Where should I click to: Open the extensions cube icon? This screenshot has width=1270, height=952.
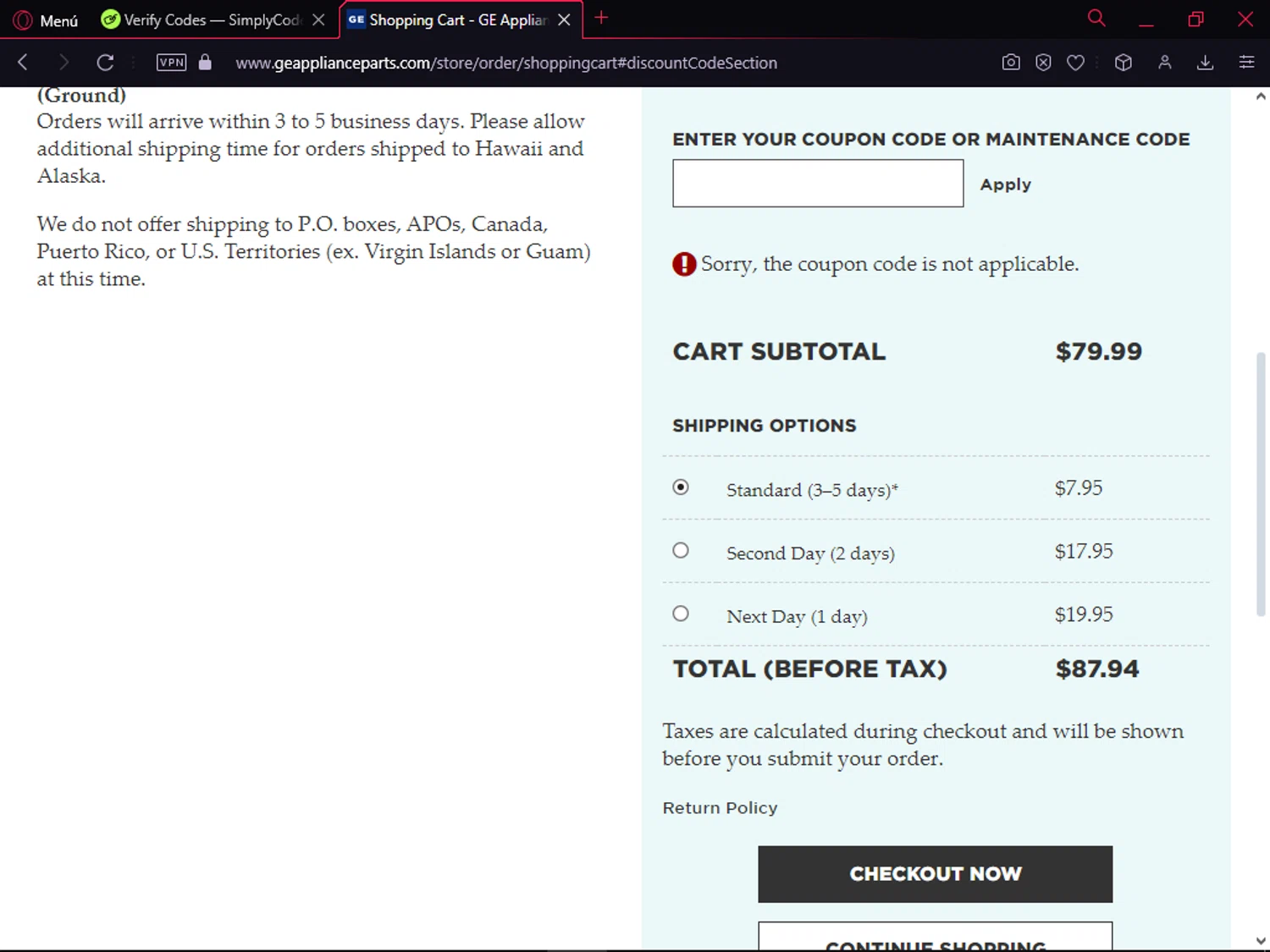(1124, 62)
